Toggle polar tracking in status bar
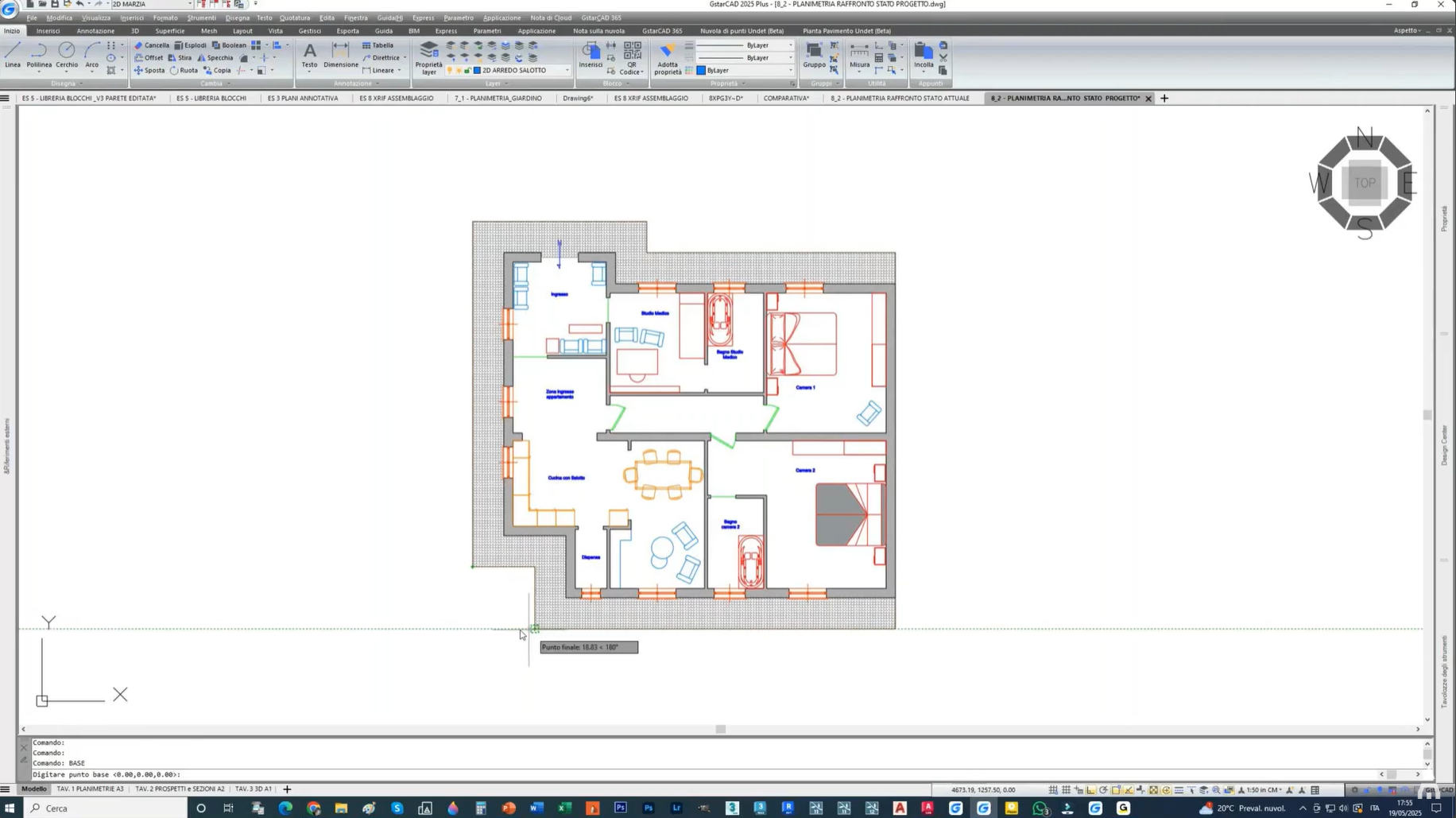Viewport: 1456px width, 818px height. [x=1104, y=790]
